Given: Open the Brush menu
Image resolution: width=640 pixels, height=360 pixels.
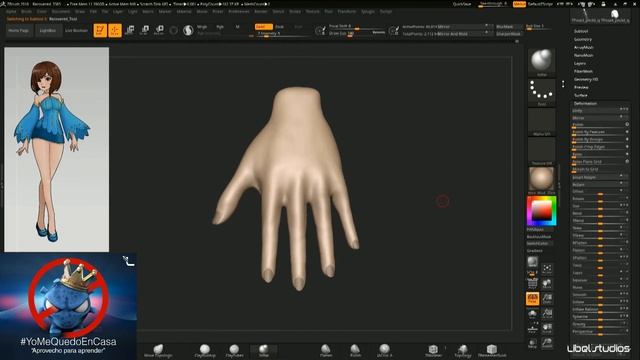Looking at the screenshot, I should coord(26,11).
